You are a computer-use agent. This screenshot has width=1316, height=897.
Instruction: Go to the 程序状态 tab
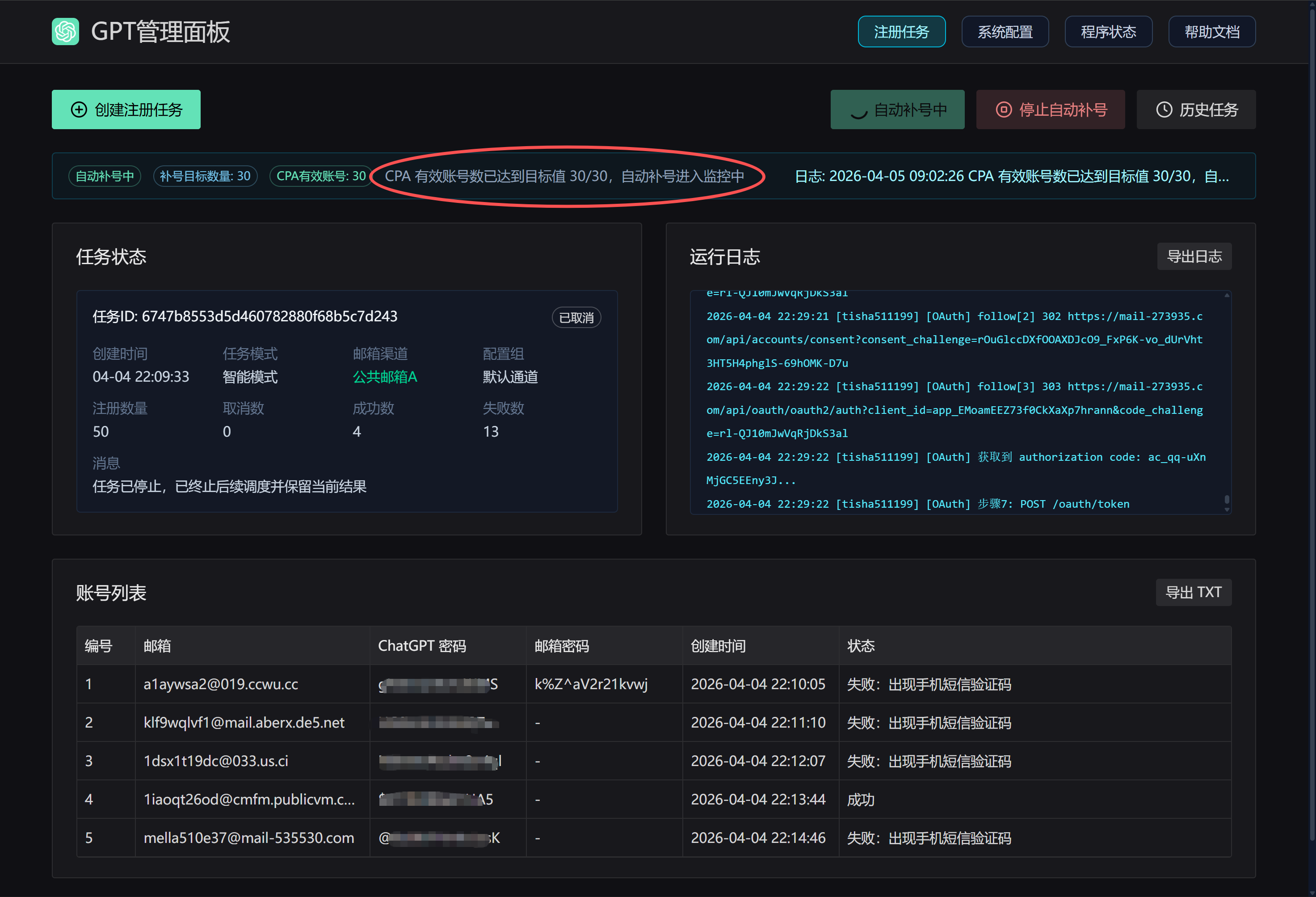click(1108, 32)
